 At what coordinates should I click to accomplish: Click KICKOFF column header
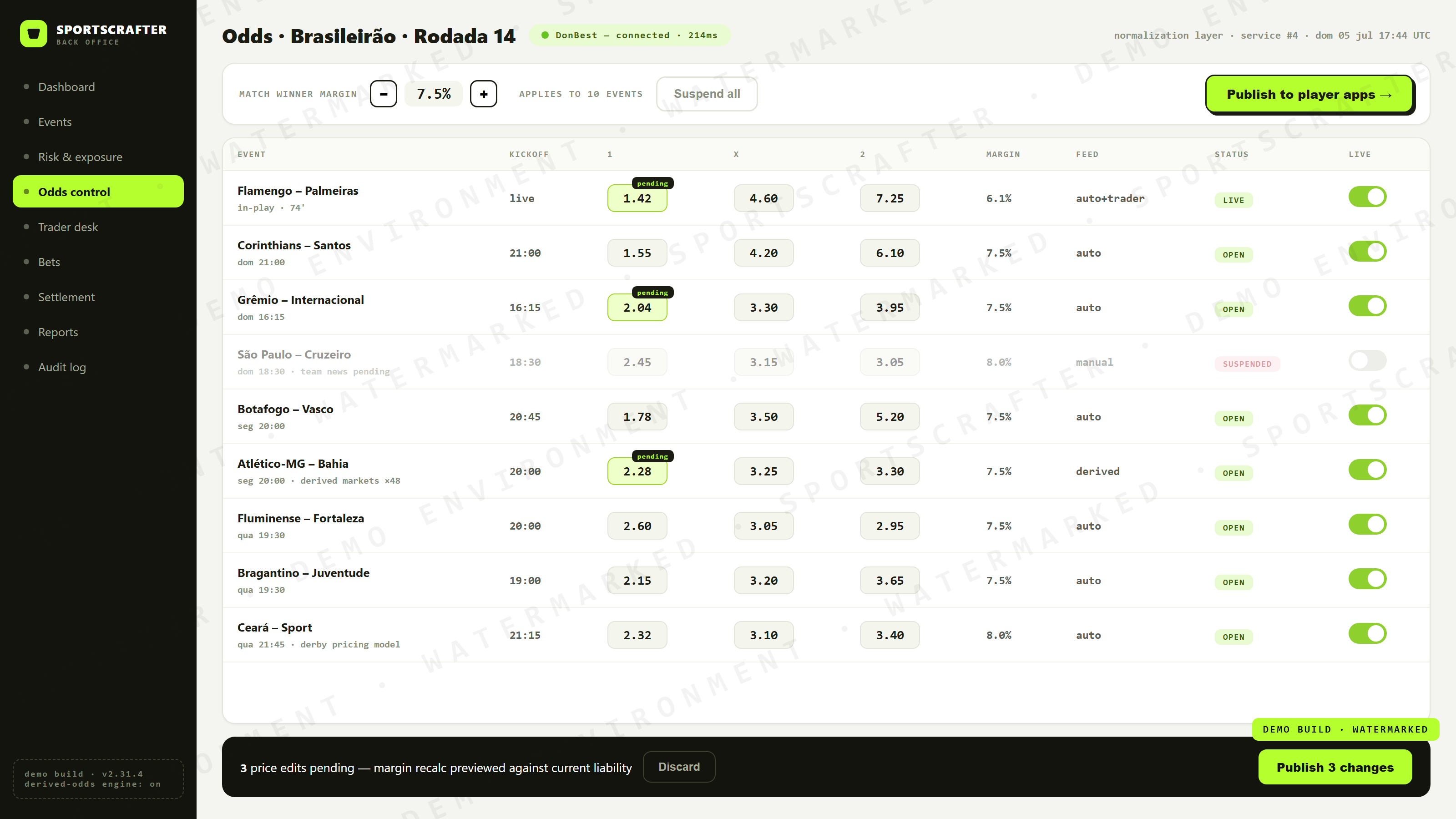click(x=528, y=154)
